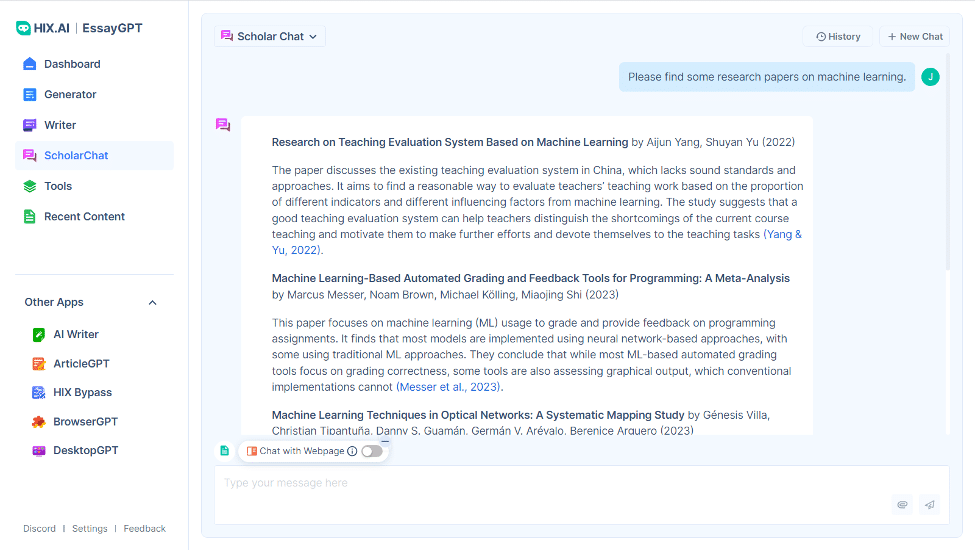Click the Automated Grading Meta-Analysis paper title
Image resolution: width=977 pixels, height=550 pixels.
[x=530, y=278]
